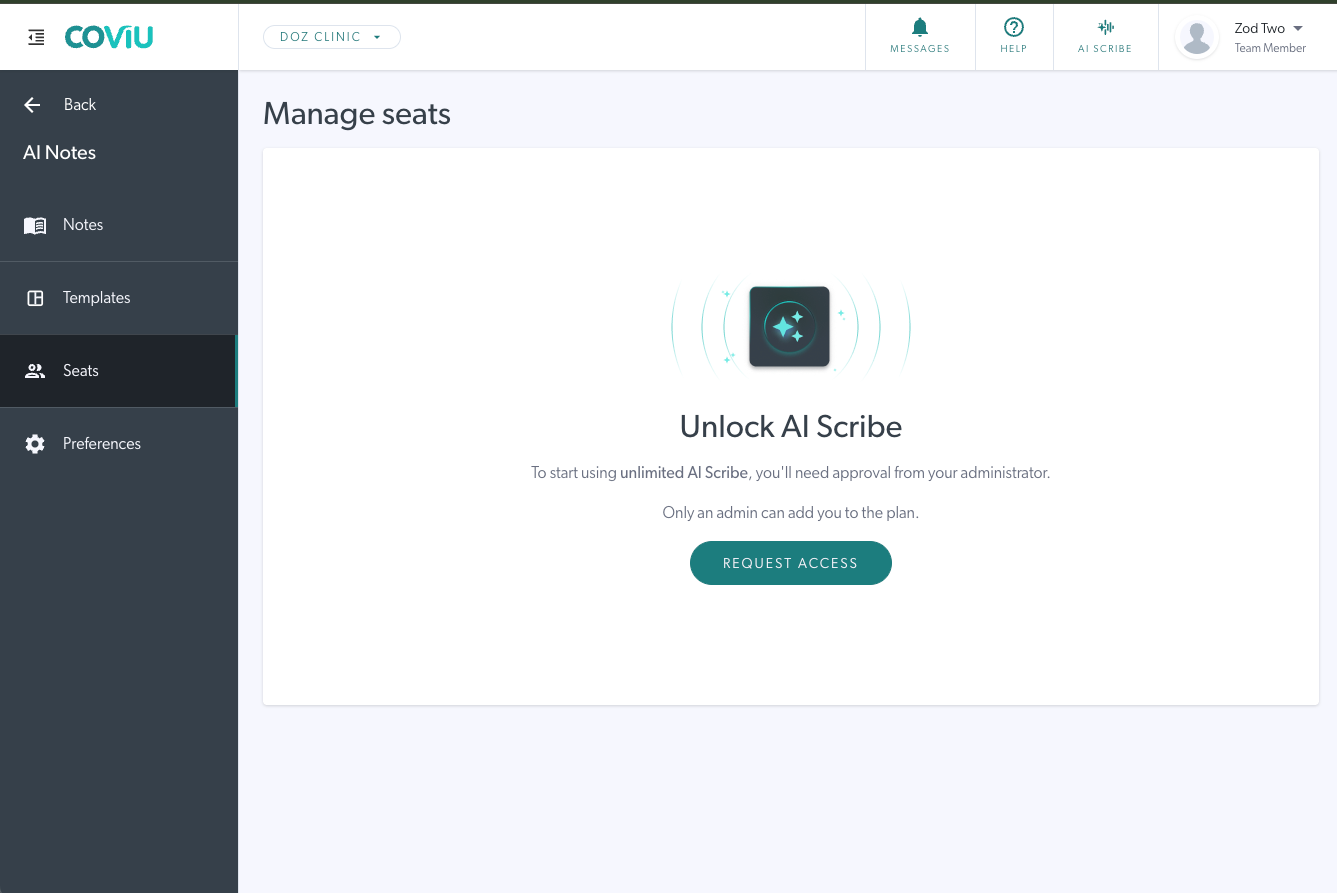This screenshot has height=893, width=1337.
Task: Go to the Notes menu item
Action: (x=83, y=225)
